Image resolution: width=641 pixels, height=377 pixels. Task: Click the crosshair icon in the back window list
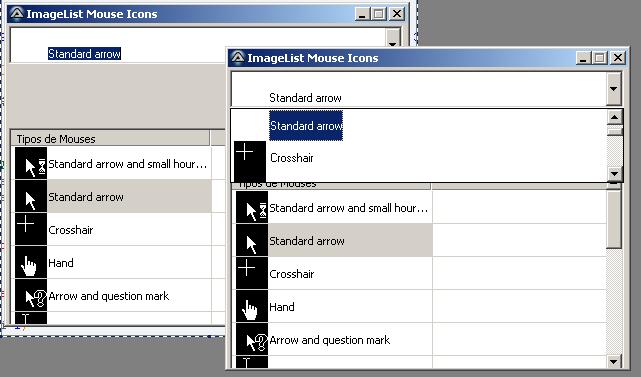(31, 230)
